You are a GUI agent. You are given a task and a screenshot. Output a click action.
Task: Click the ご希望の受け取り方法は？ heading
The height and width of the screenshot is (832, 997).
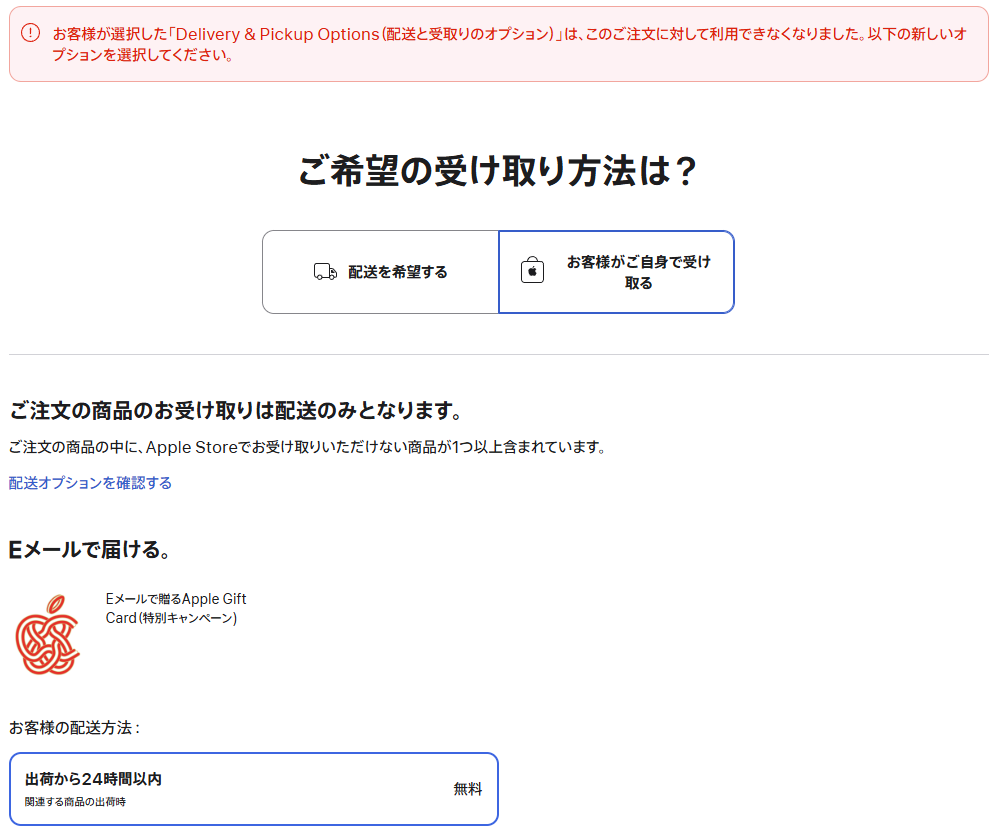point(497,170)
